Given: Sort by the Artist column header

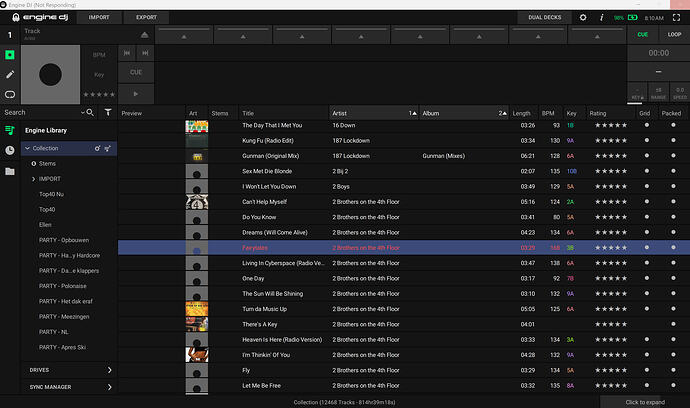Looking at the screenshot, I should pos(374,113).
